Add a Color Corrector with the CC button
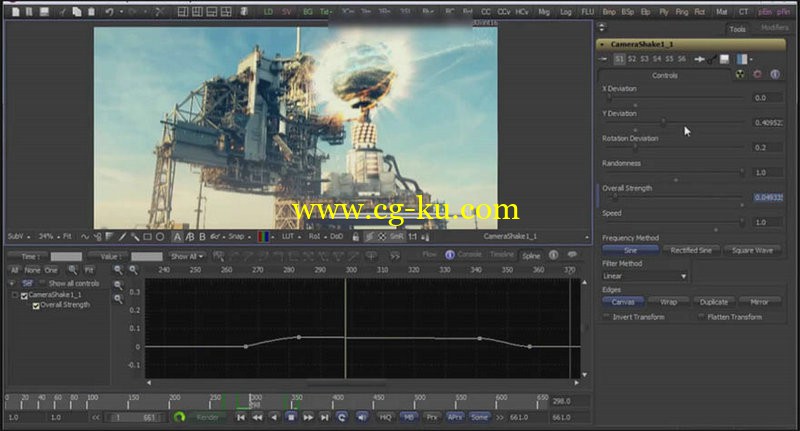Screen dimensions: 800x431 486,11
